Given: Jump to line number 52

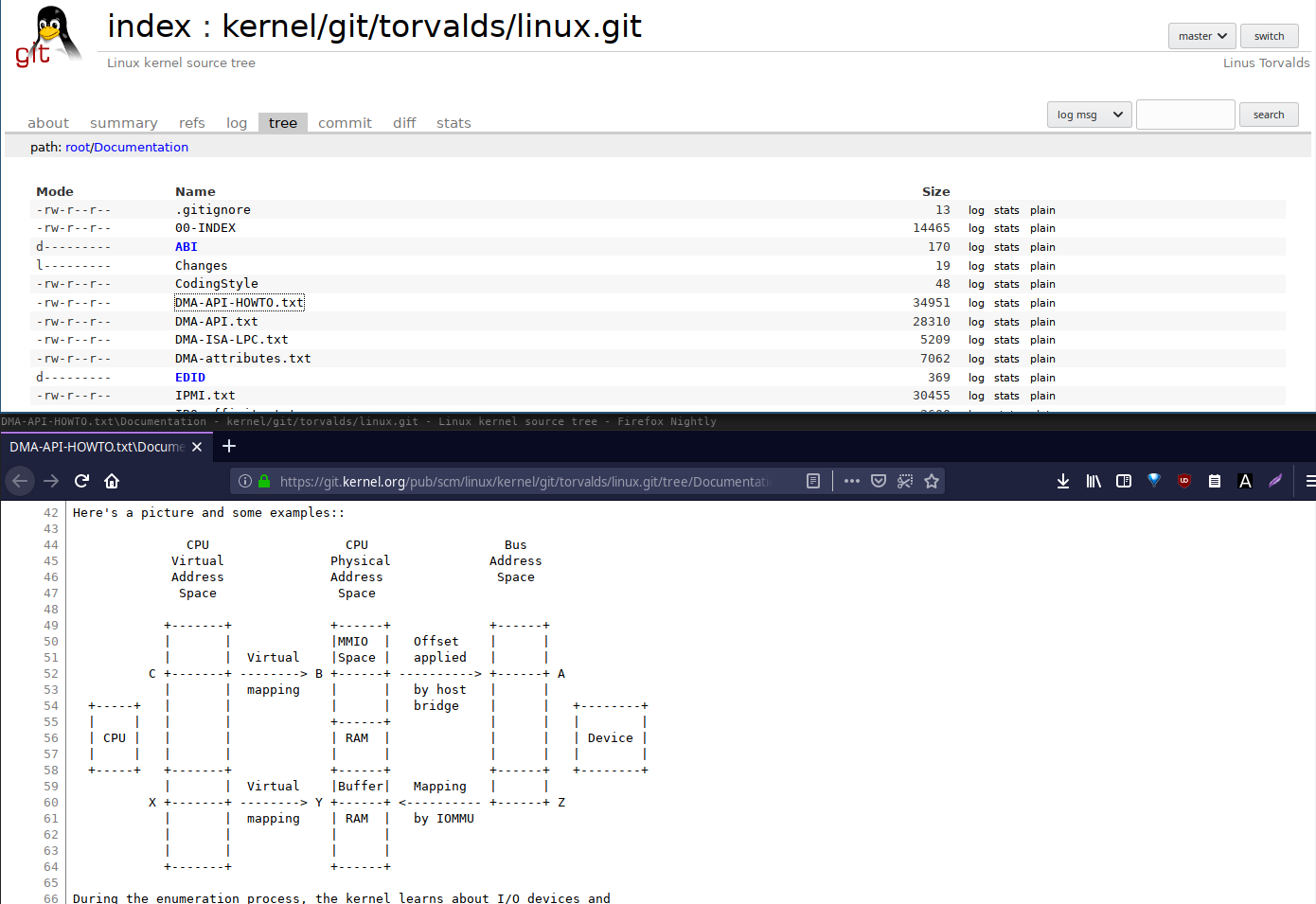Looking at the screenshot, I should coord(51,674).
